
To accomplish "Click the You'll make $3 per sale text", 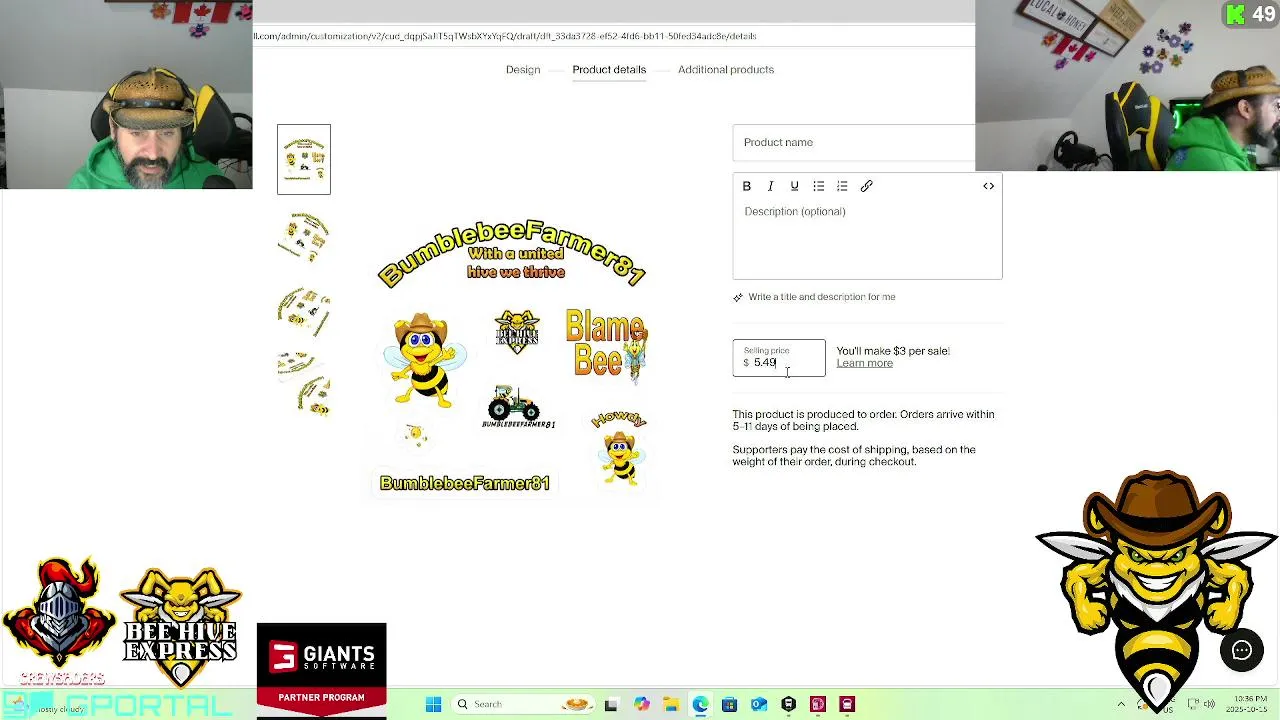I will [x=893, y=351].
